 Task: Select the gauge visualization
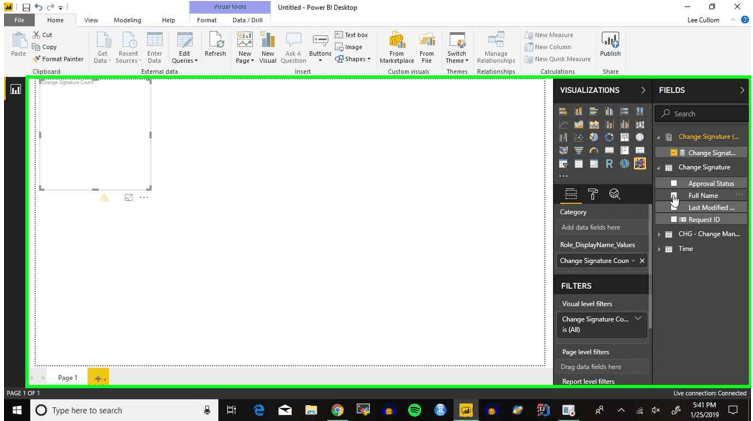(x=594, y=150)
